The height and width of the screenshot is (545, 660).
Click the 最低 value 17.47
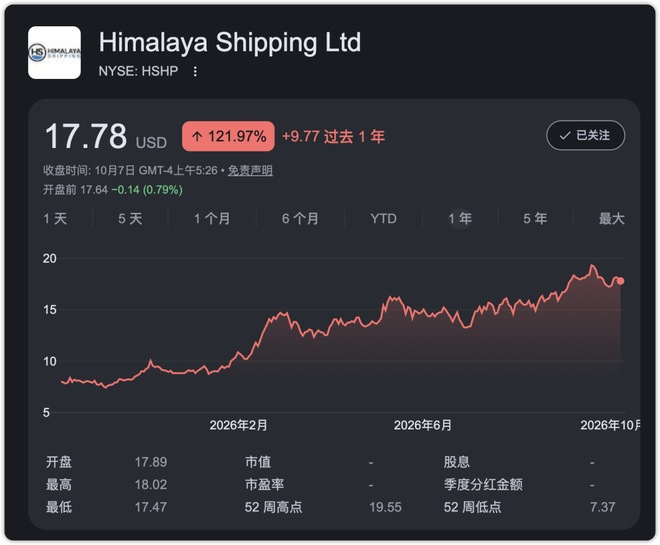[x=151, y=507]
